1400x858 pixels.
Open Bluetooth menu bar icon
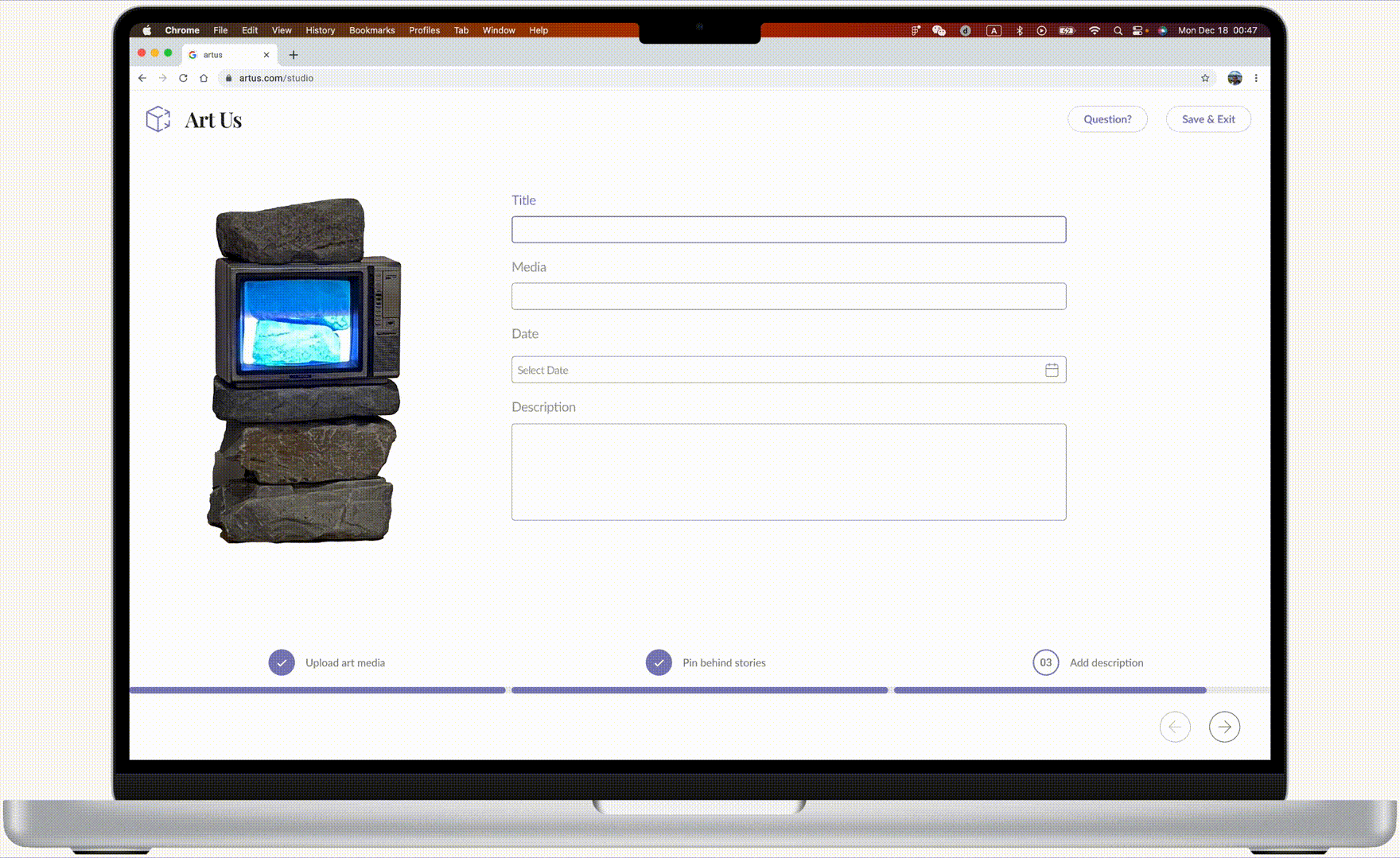tap(1020, 30)
